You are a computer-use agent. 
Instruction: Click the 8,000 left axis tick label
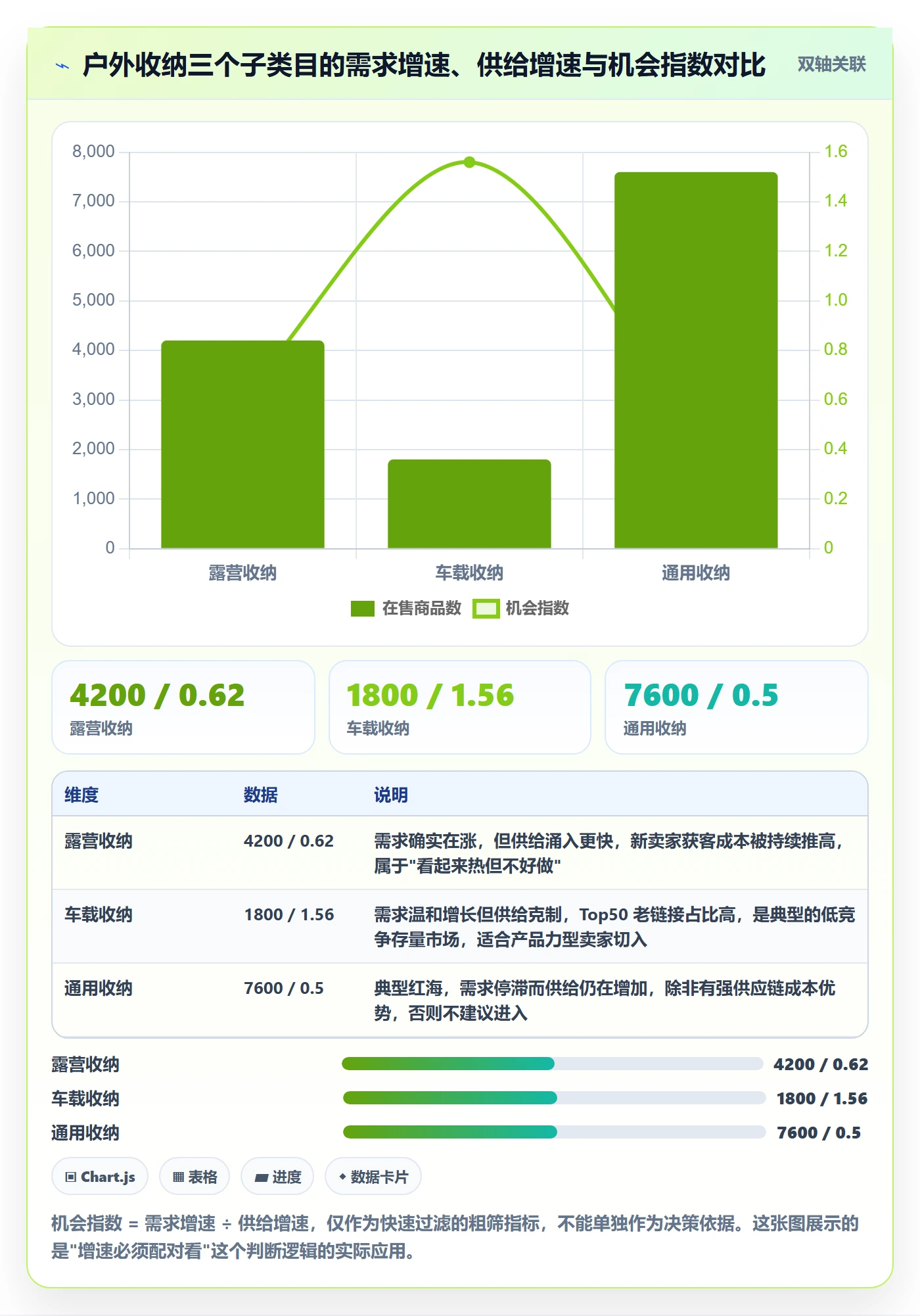tap(93, 152)
